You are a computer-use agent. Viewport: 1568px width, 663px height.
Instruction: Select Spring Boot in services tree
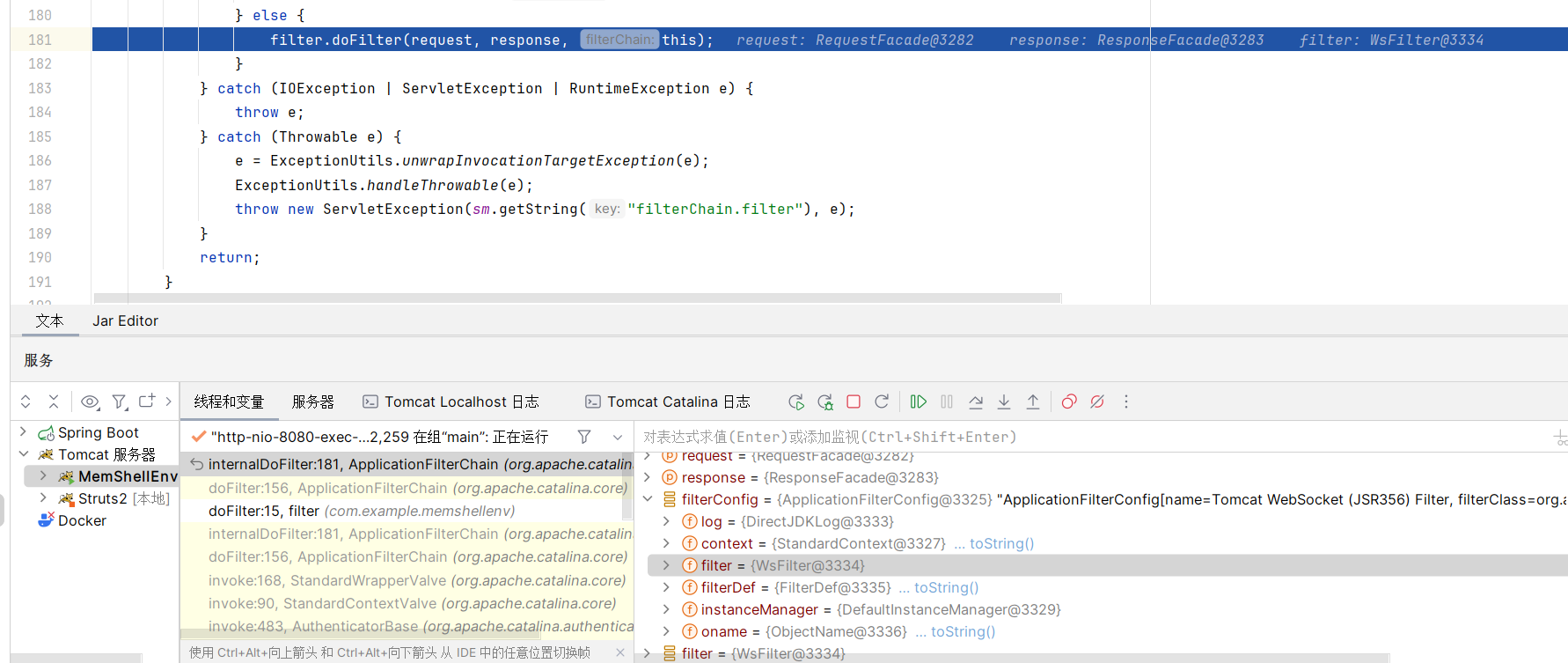click(x=99, y=432)
